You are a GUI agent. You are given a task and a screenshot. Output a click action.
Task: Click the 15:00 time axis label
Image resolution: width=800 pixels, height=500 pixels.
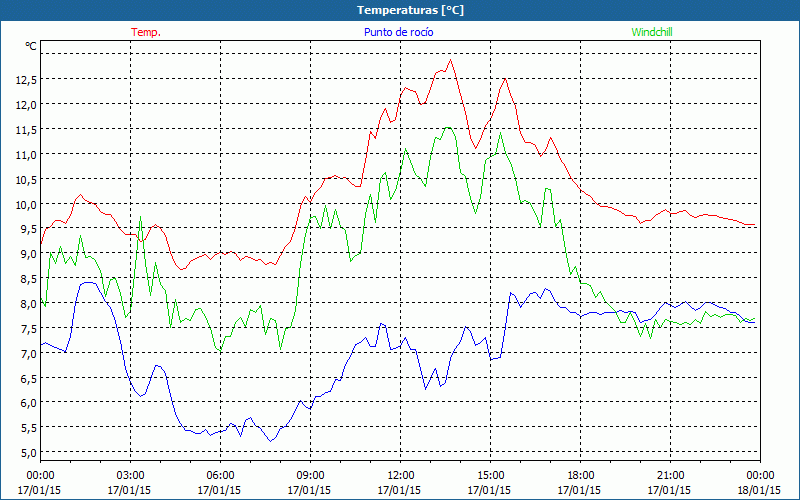[490, 476]
